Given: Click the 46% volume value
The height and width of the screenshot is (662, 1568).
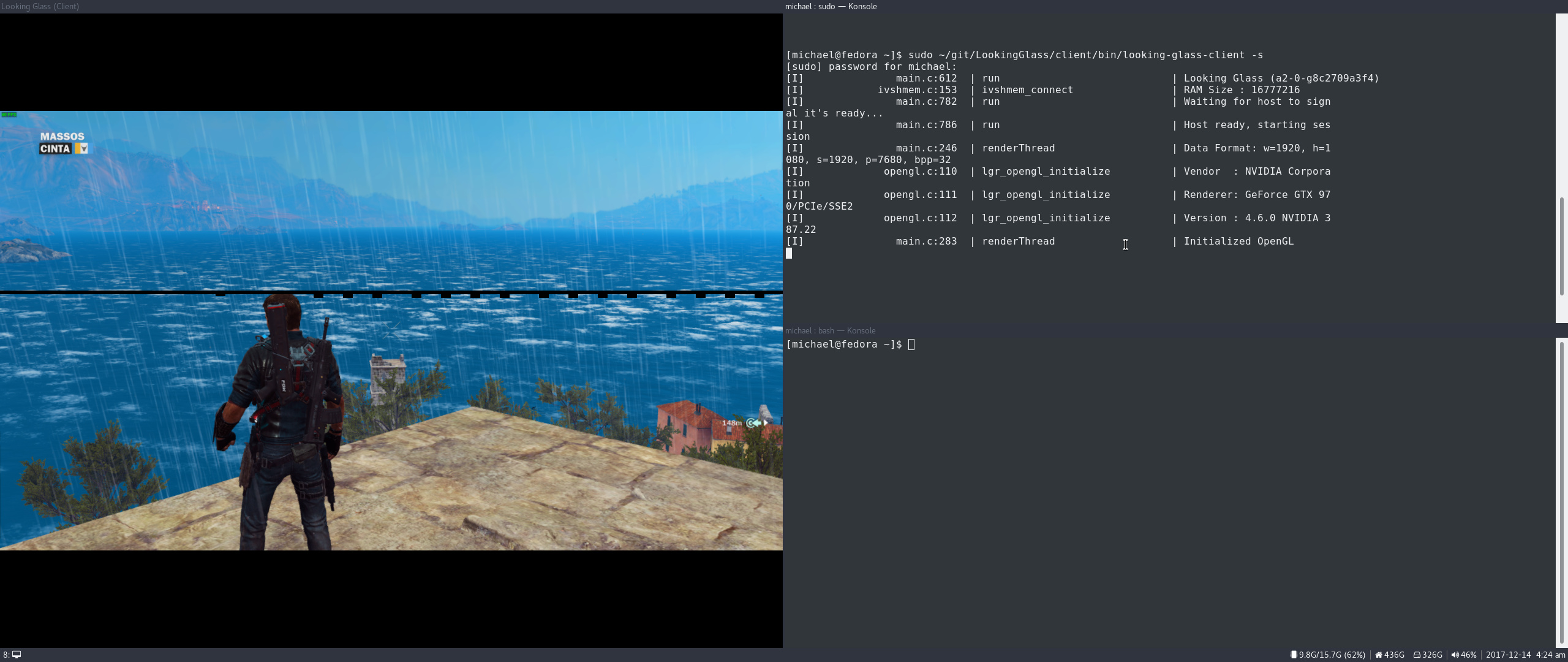Looking at the screenshot, I should click(1469, 655).
